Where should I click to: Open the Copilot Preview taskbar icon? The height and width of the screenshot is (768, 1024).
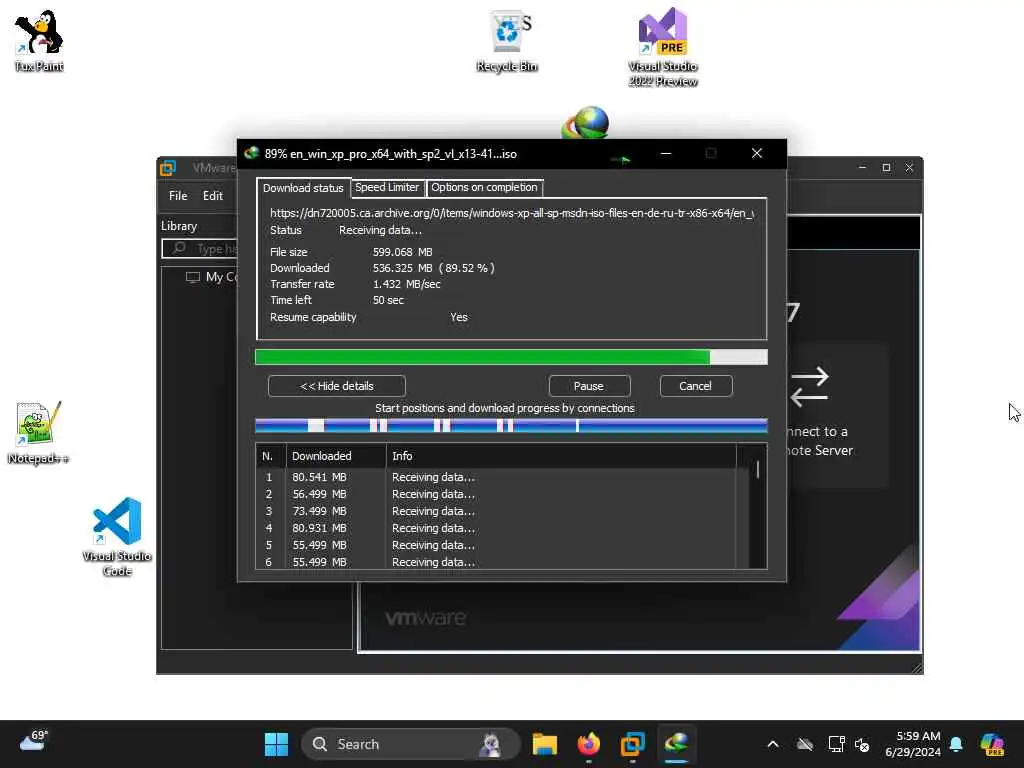coord(991,744)
